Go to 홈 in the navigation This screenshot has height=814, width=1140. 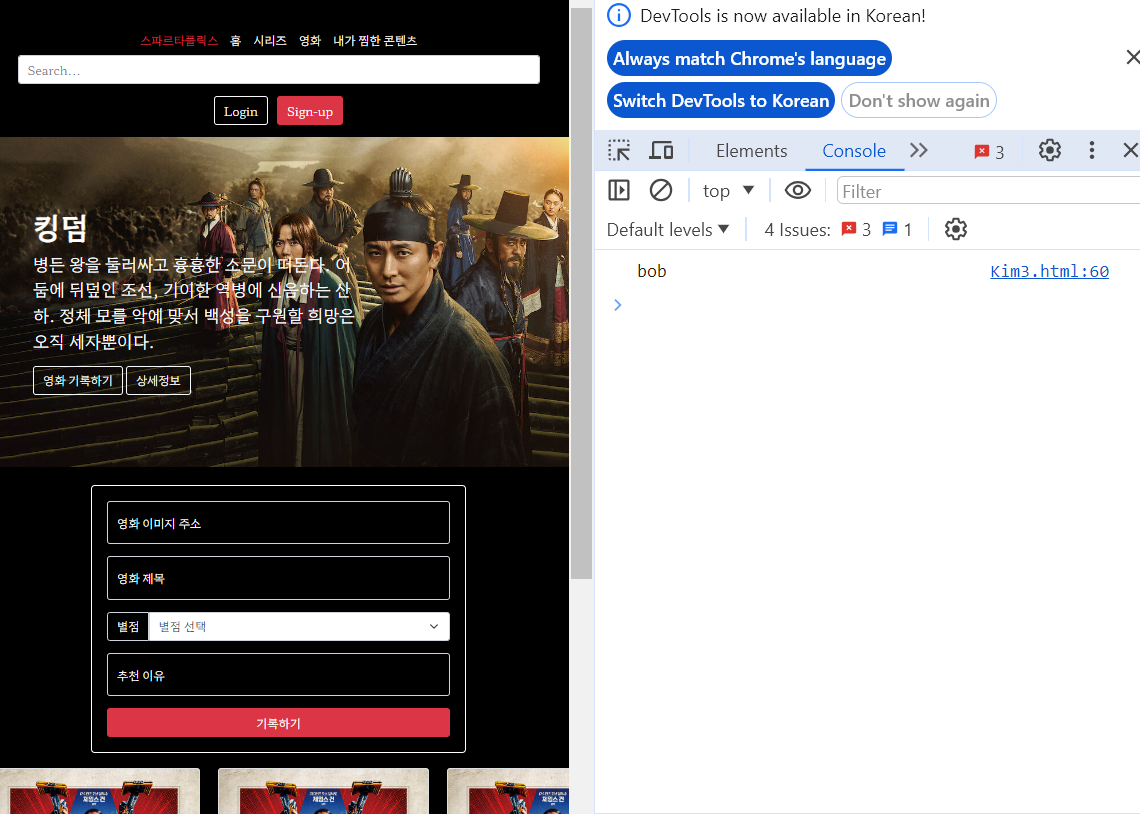(236, 41)
